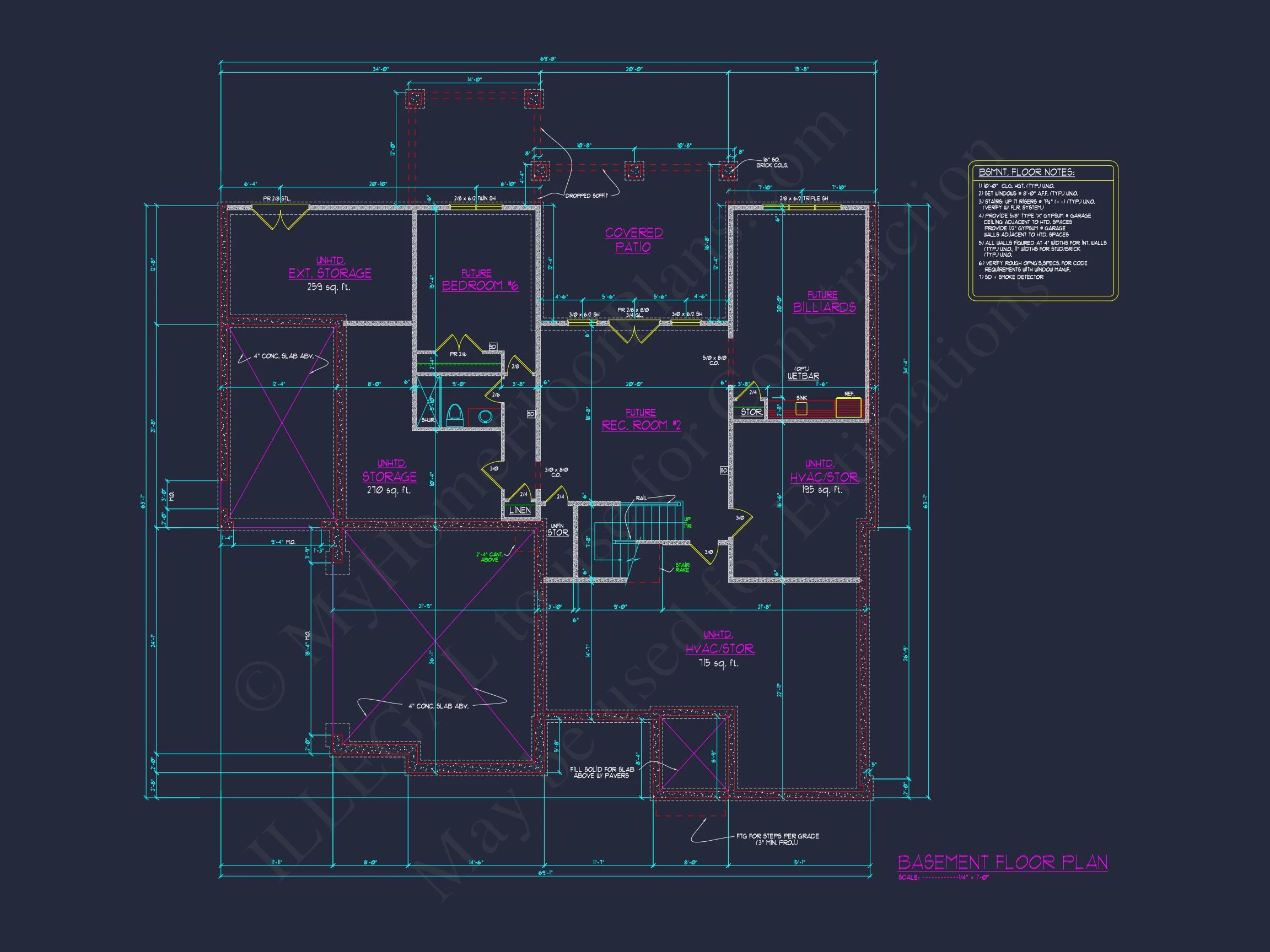Screen dimensions: 1270x952
Task: Click the round bathroom sink symbol
Action: [485, 416]
